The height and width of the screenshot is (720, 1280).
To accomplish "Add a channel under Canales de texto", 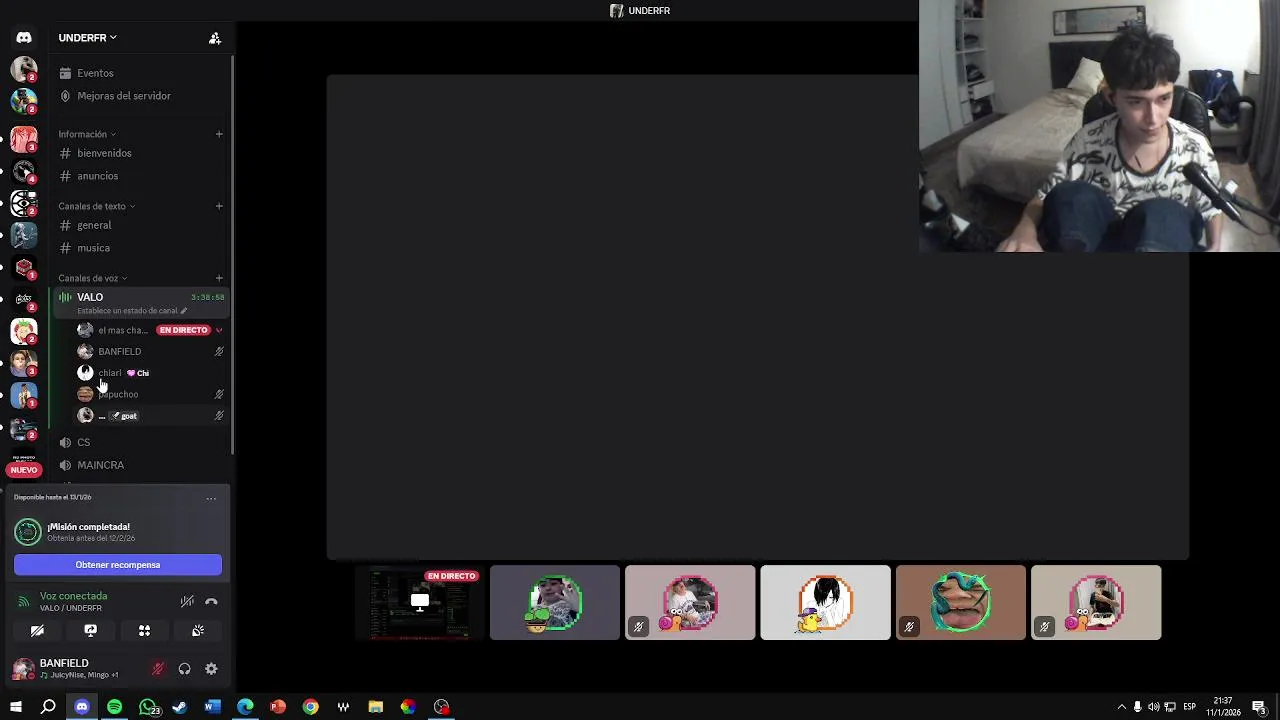I will pos(219,206).
